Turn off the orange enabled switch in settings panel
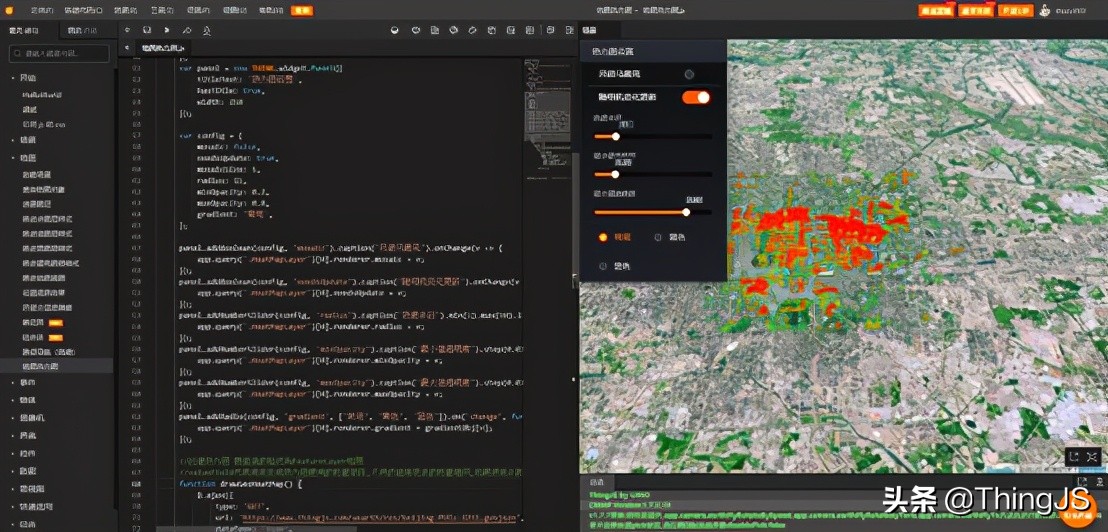Image resolution: width=1108 pixels, height=532 pixels. tap(696, 97)
